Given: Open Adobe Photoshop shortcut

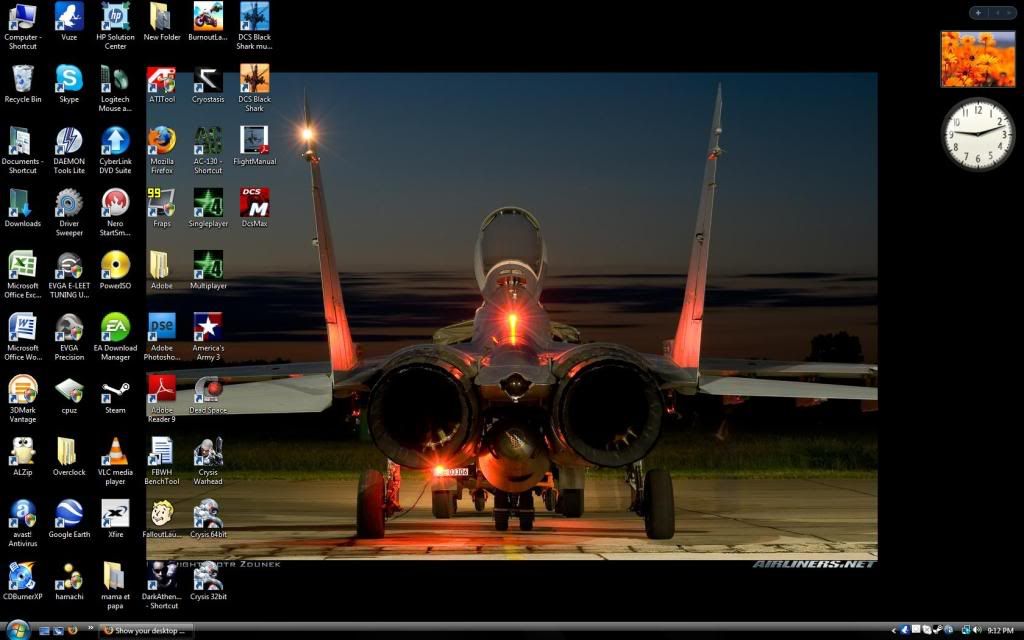Looking at the screenshot, I should click(161, 330).
